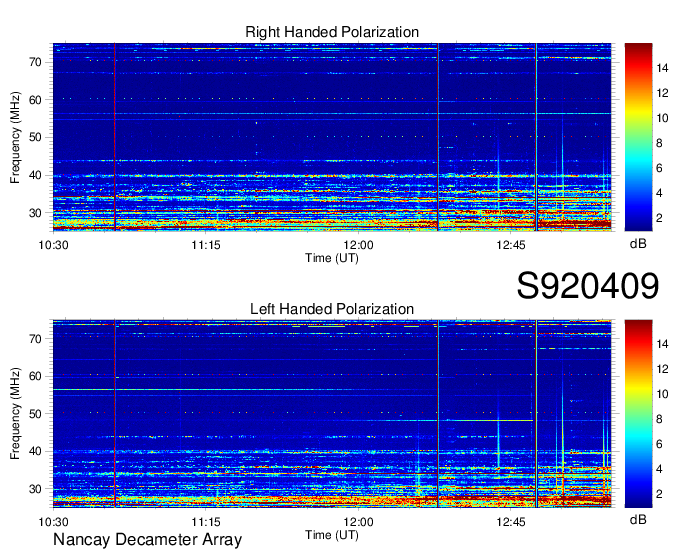Select the color bar of the left-handed plot
680x552 pixels.
coord(638,414)
